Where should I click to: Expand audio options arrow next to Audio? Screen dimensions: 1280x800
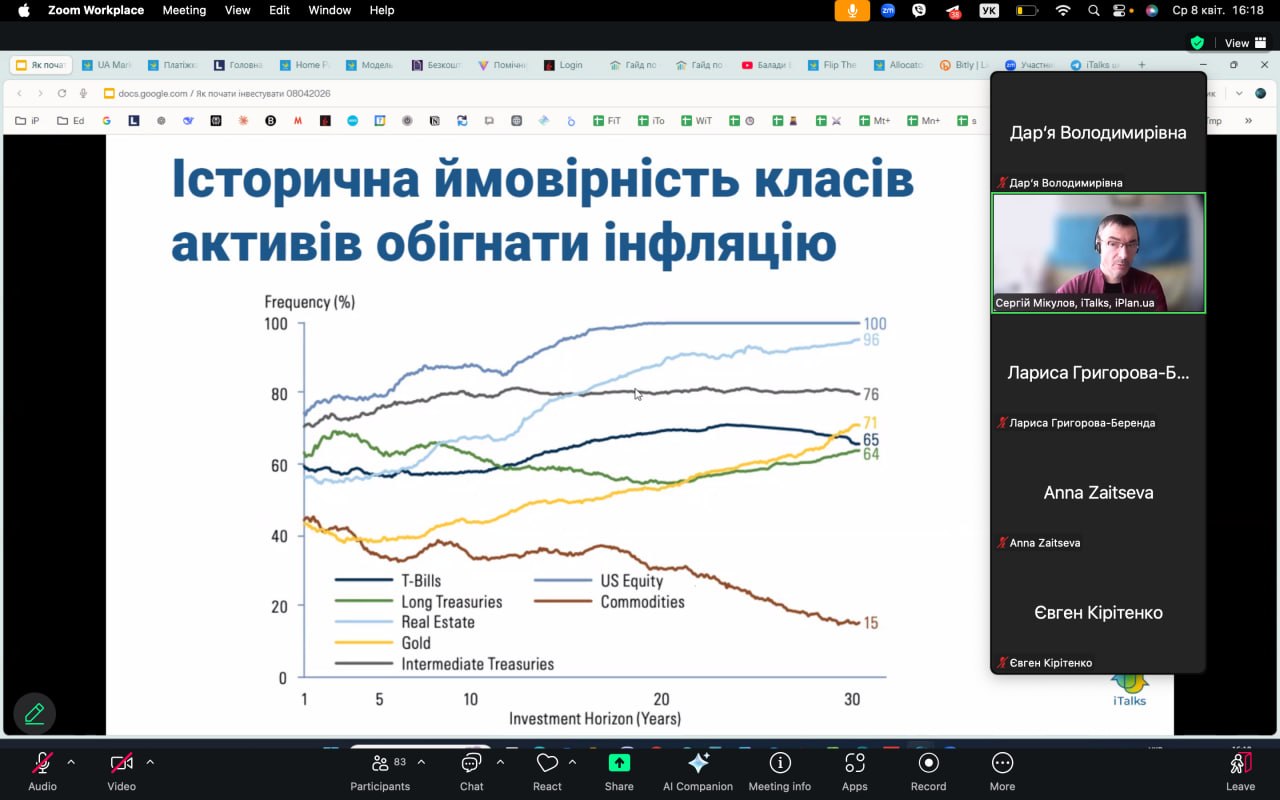pyautogui.click(x=71, y=762)
